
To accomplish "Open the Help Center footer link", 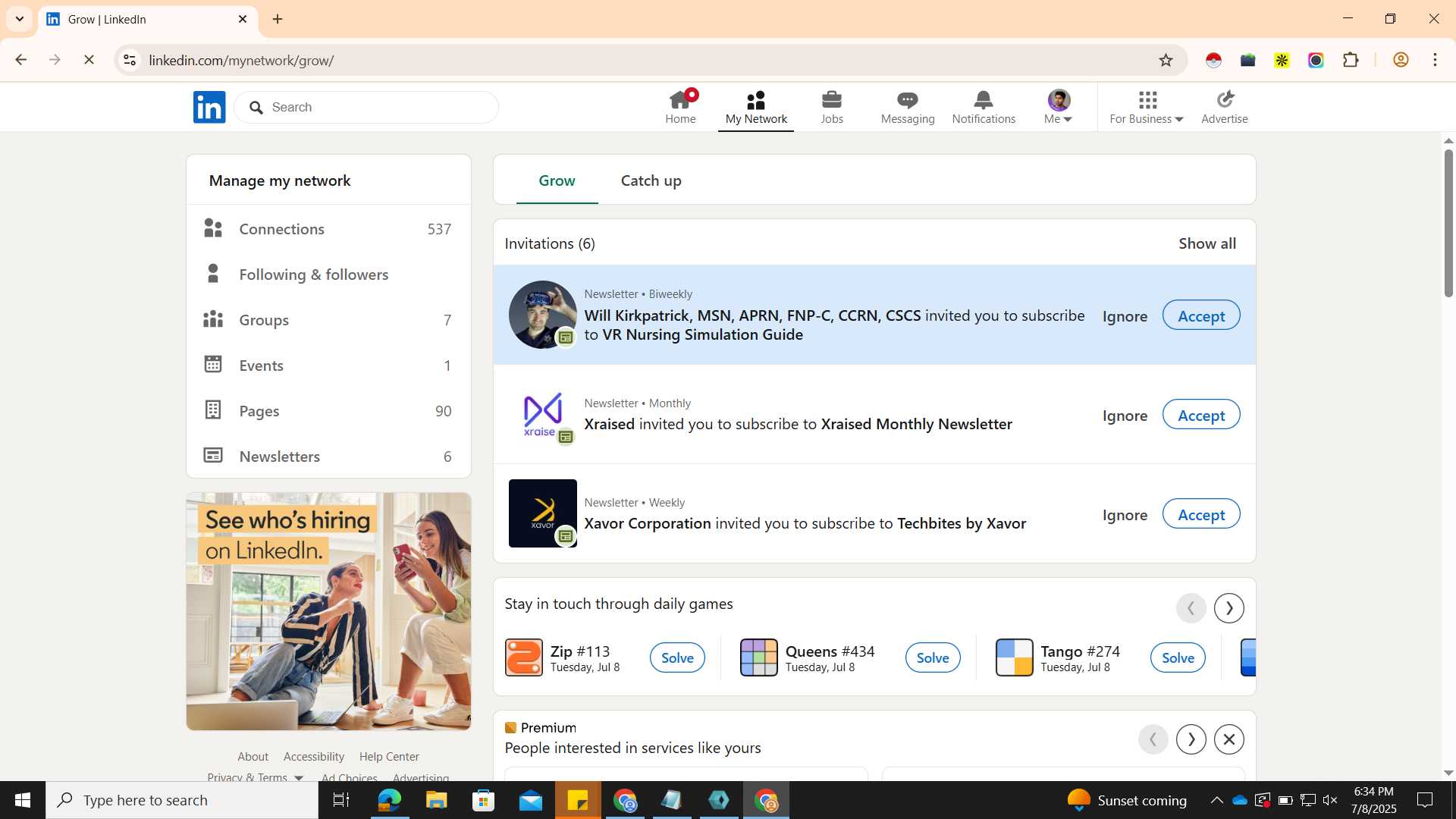I will [389, 757].
